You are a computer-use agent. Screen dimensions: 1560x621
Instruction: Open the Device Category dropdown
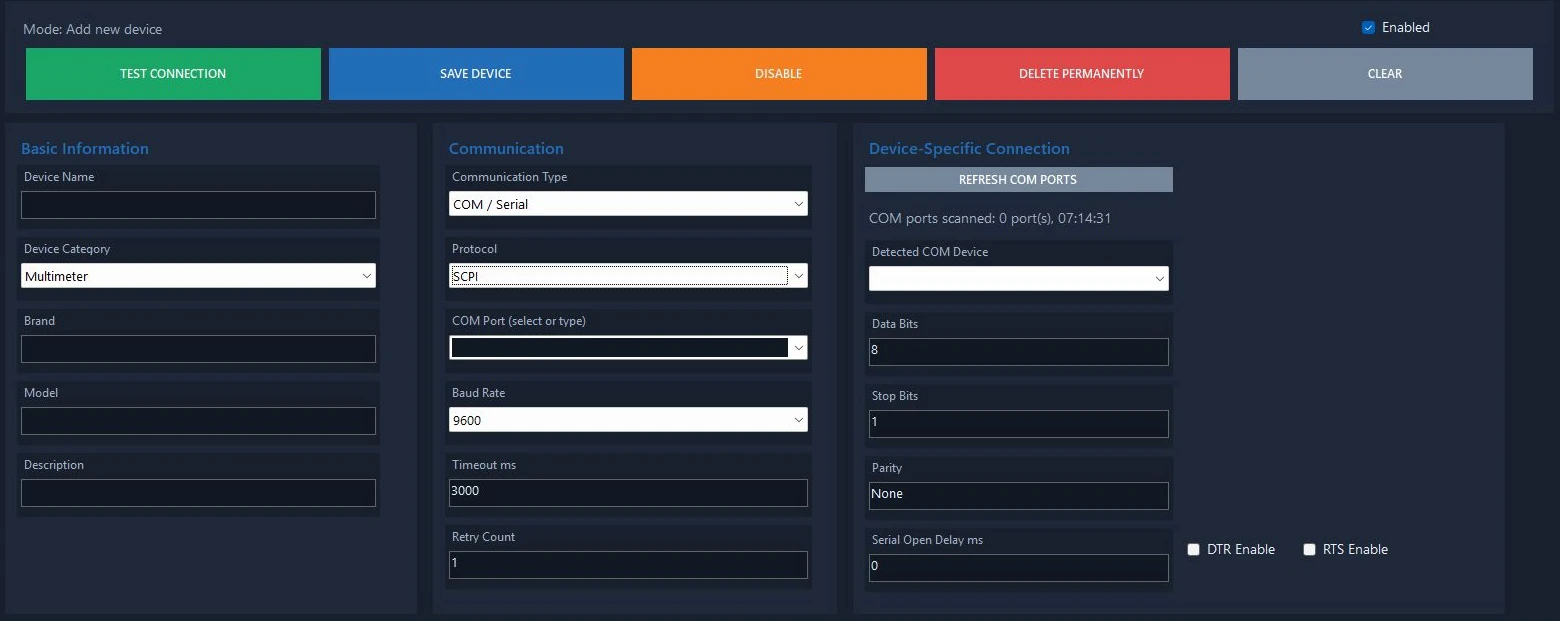(198, 276)
